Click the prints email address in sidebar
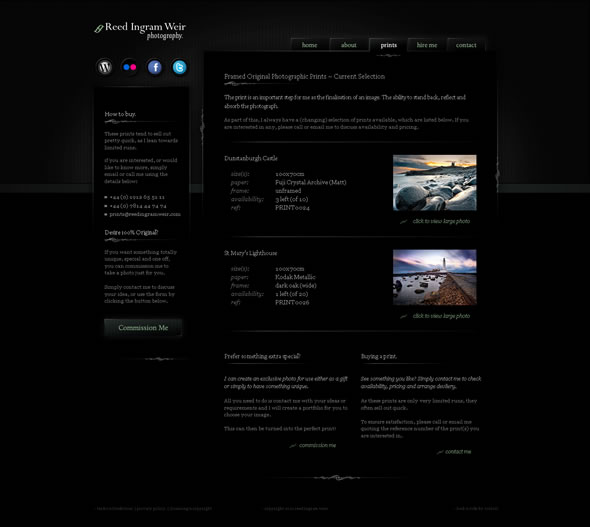 145,214
